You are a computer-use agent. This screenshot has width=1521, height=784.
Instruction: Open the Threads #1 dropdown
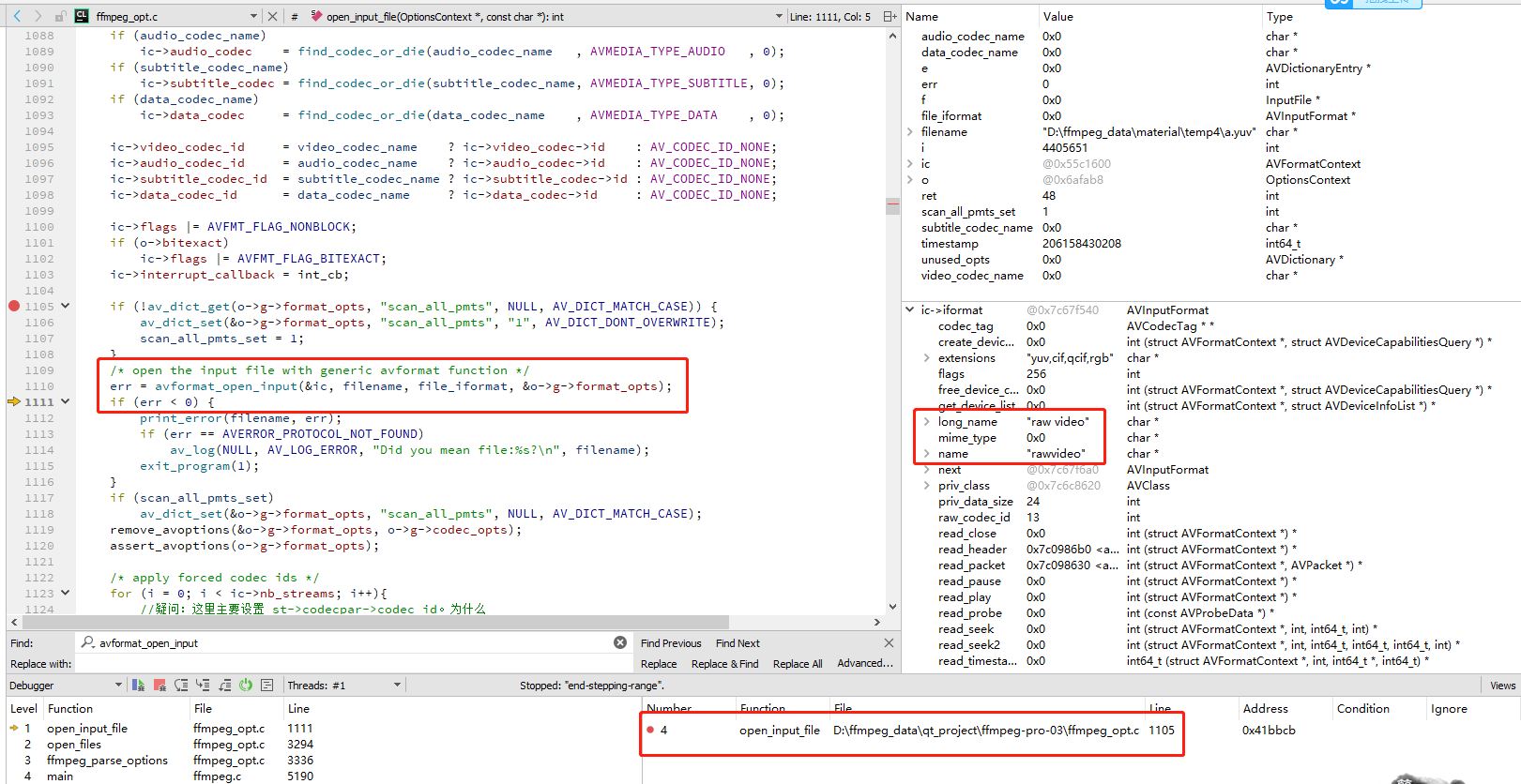[x=397, y=686]
